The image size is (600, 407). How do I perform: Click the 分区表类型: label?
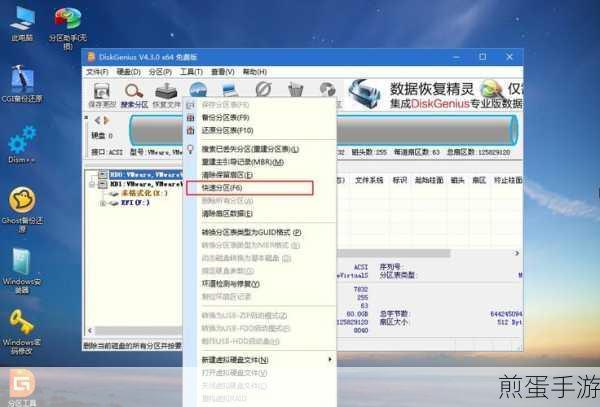click(398, 275)
